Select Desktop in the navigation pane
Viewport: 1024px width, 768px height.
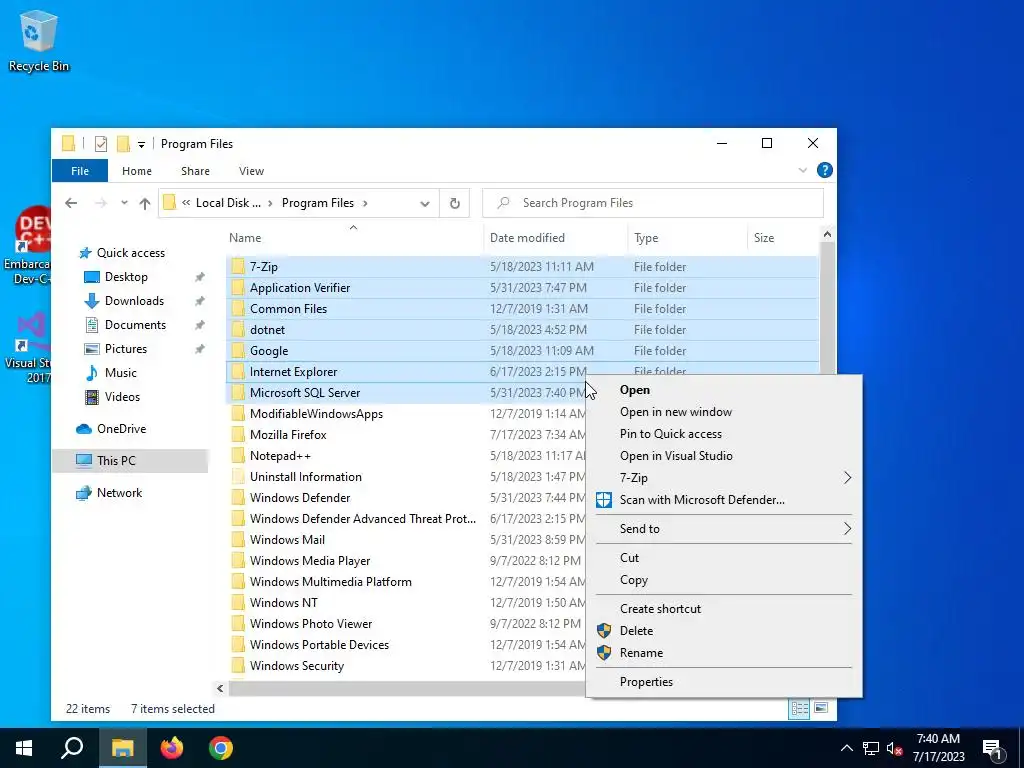126,277
